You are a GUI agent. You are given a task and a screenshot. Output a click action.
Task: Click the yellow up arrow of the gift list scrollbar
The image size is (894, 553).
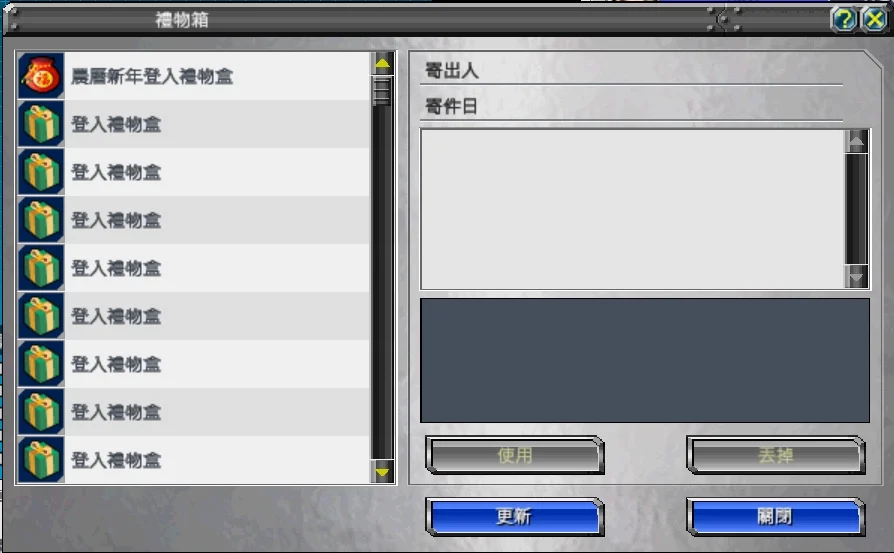[x=383, y=63]
